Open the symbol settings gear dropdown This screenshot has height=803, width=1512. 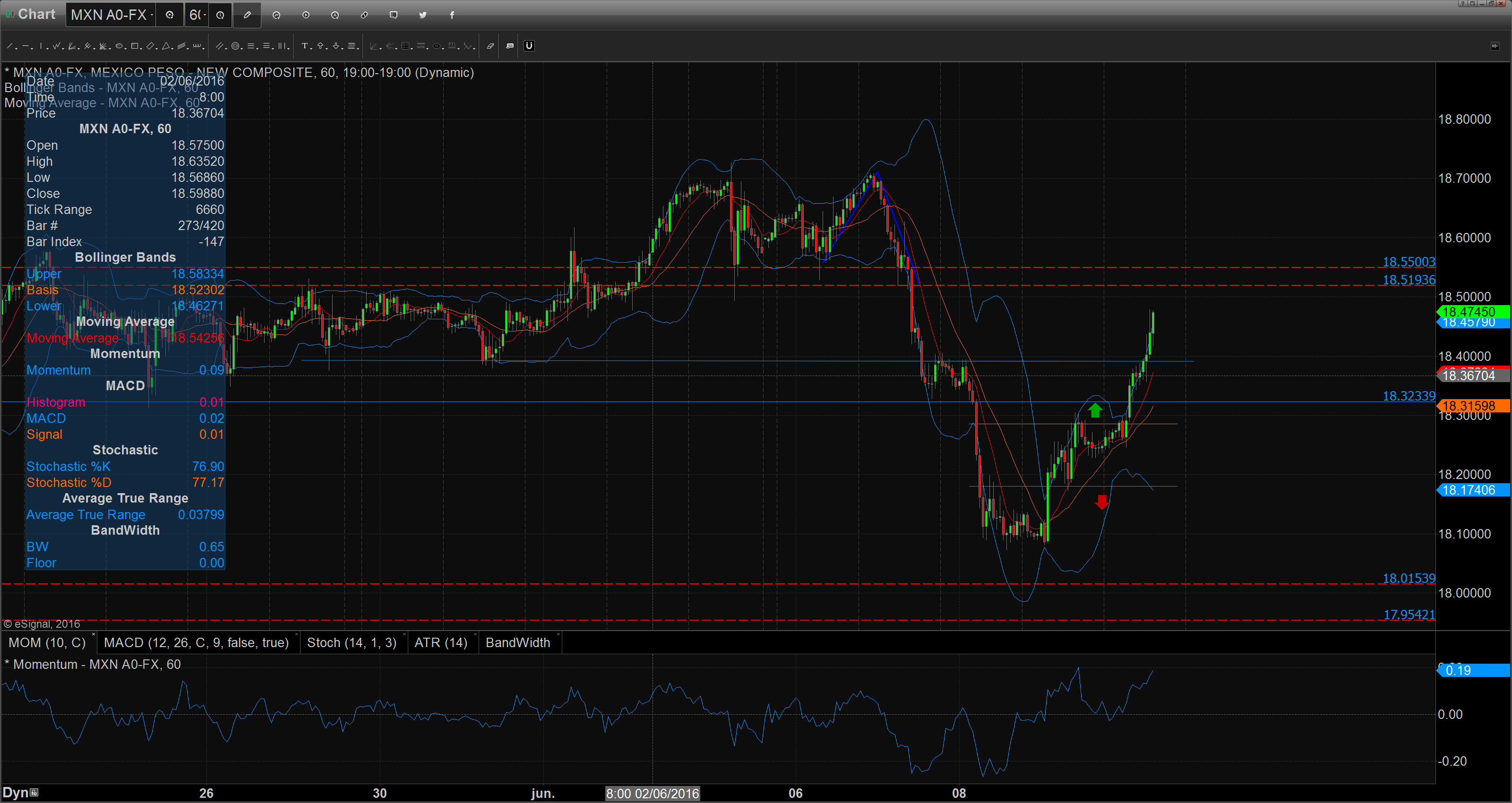coord(170,15)
